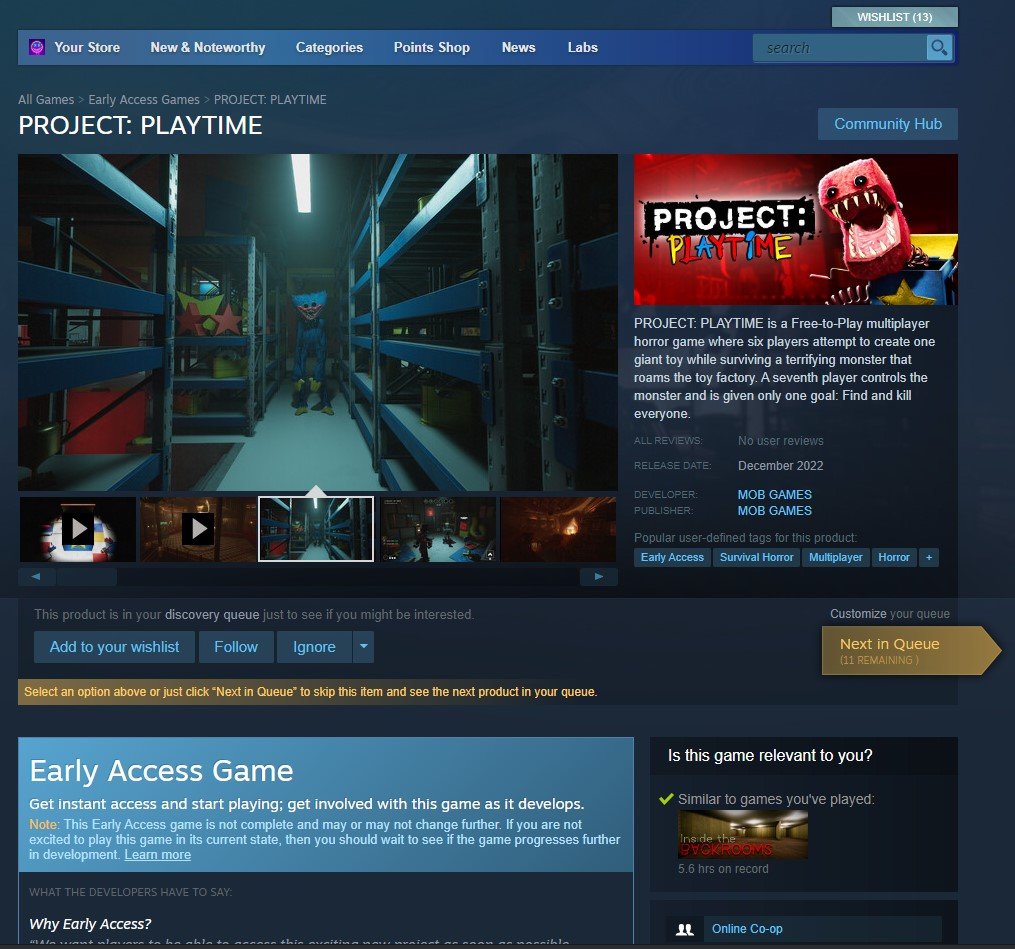
Task: Click the main hallway screenshot
Action: 318,322
